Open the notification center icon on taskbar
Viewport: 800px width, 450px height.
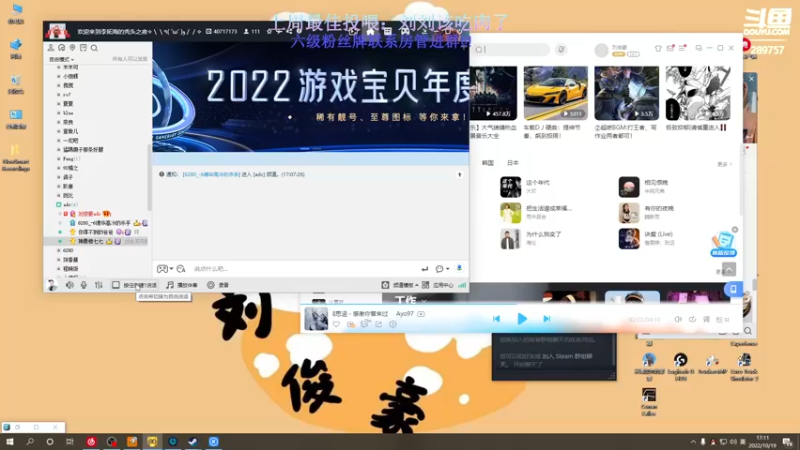tap(788, 442)
